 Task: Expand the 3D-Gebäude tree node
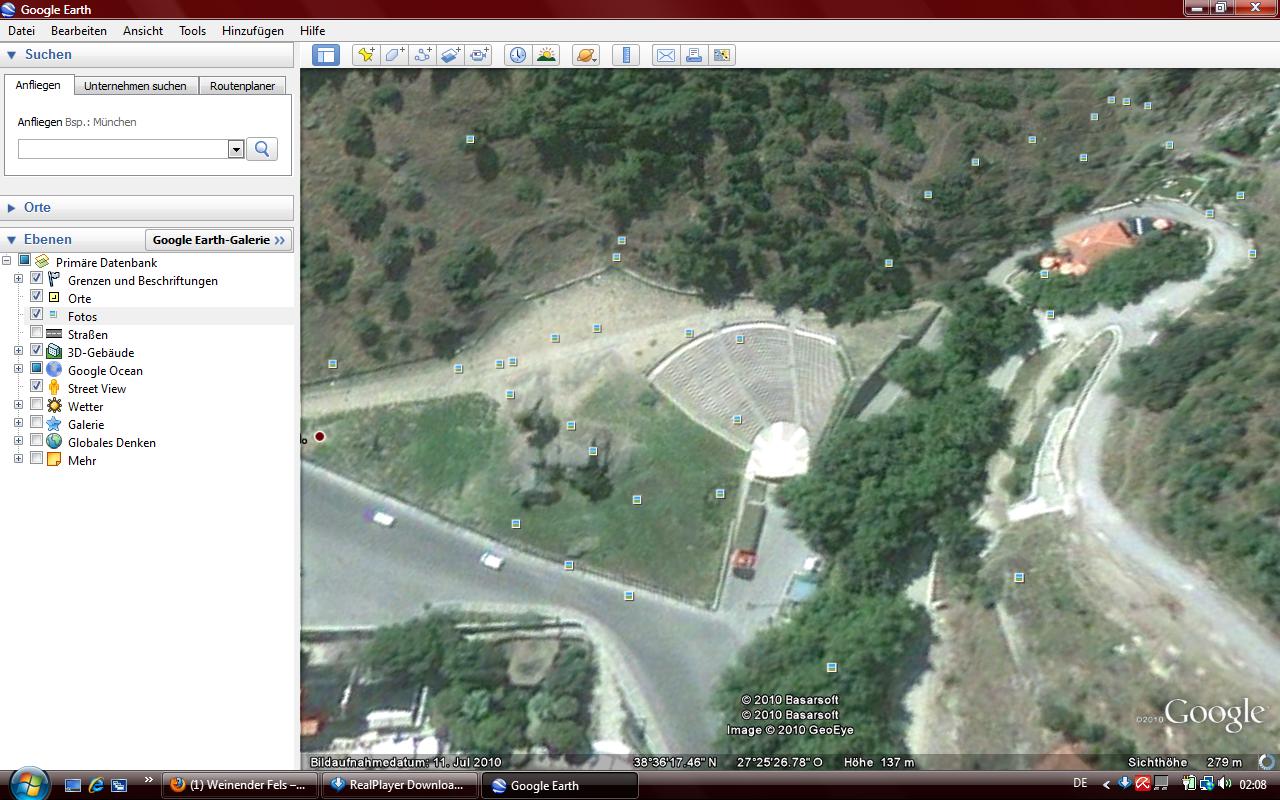pos(18,351)
